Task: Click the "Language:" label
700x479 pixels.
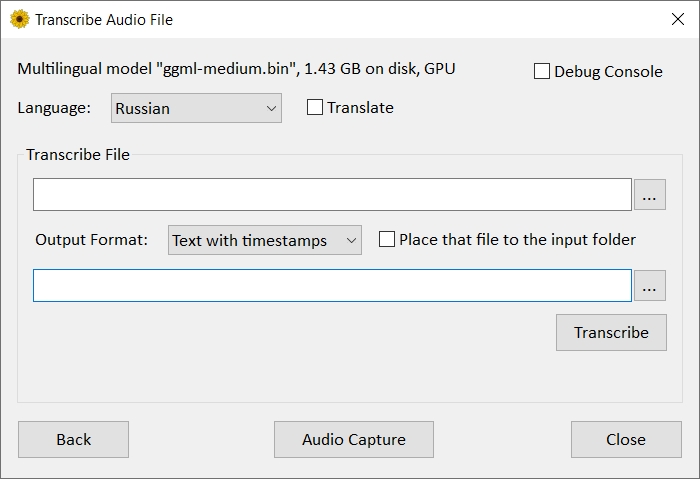Action: click(54, 108)
